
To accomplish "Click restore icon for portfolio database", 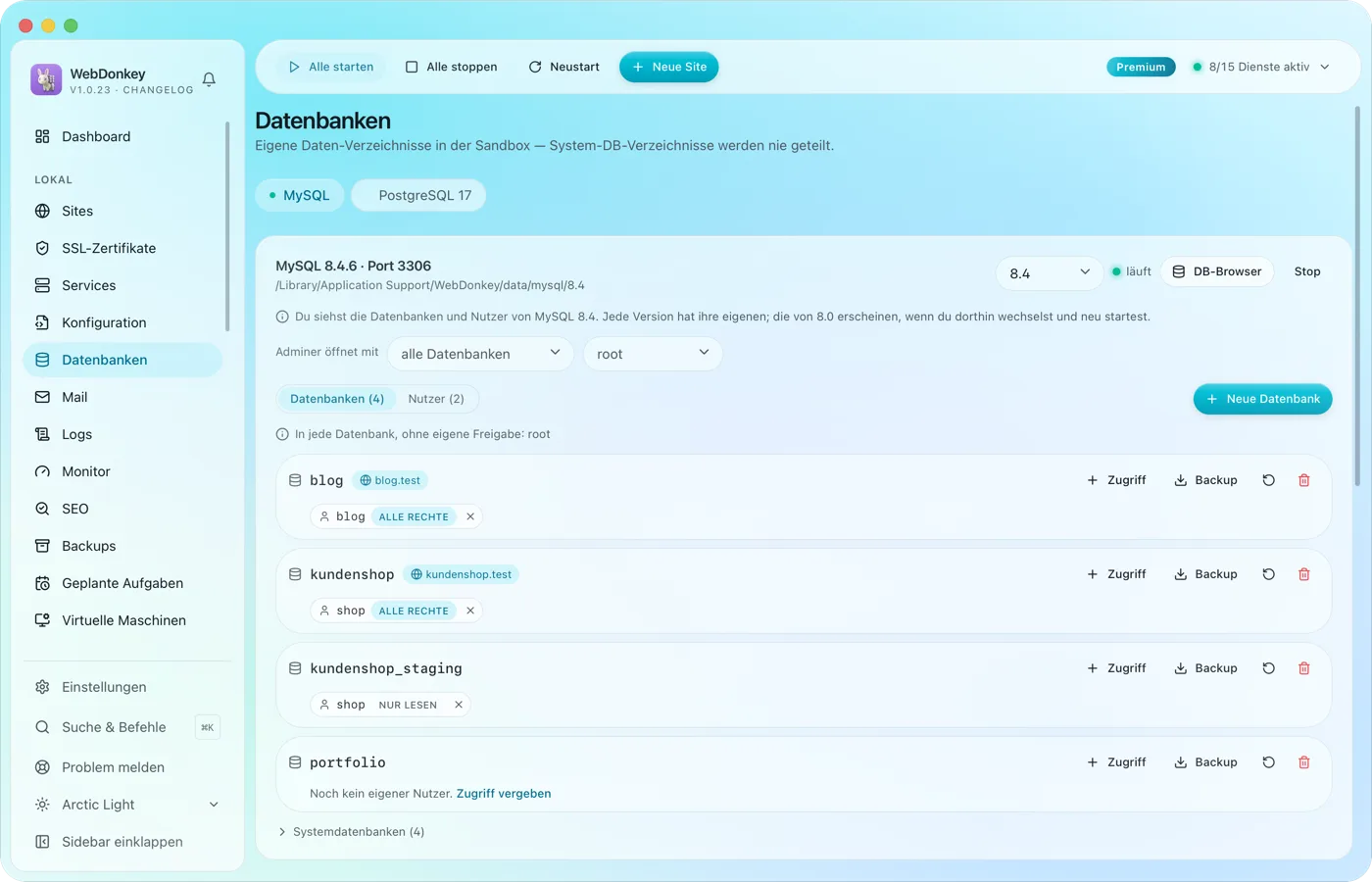I will (1269, 762).
